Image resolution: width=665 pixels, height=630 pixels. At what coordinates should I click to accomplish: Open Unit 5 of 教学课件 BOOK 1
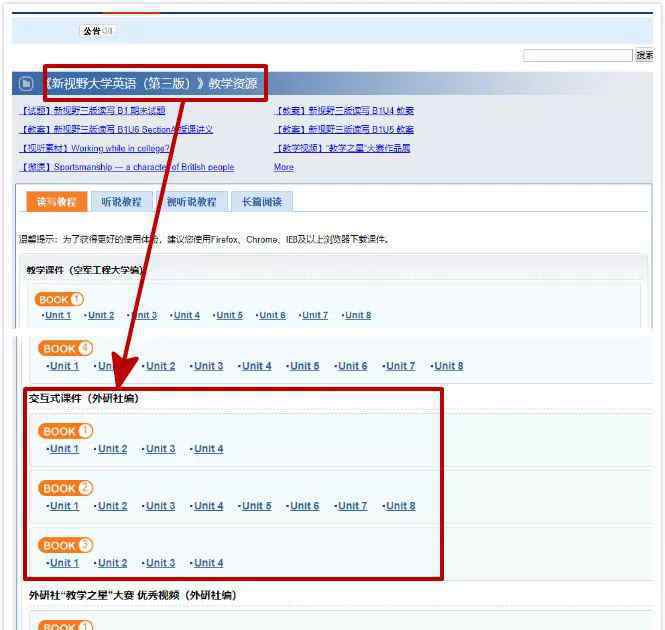tap(229, 315)
